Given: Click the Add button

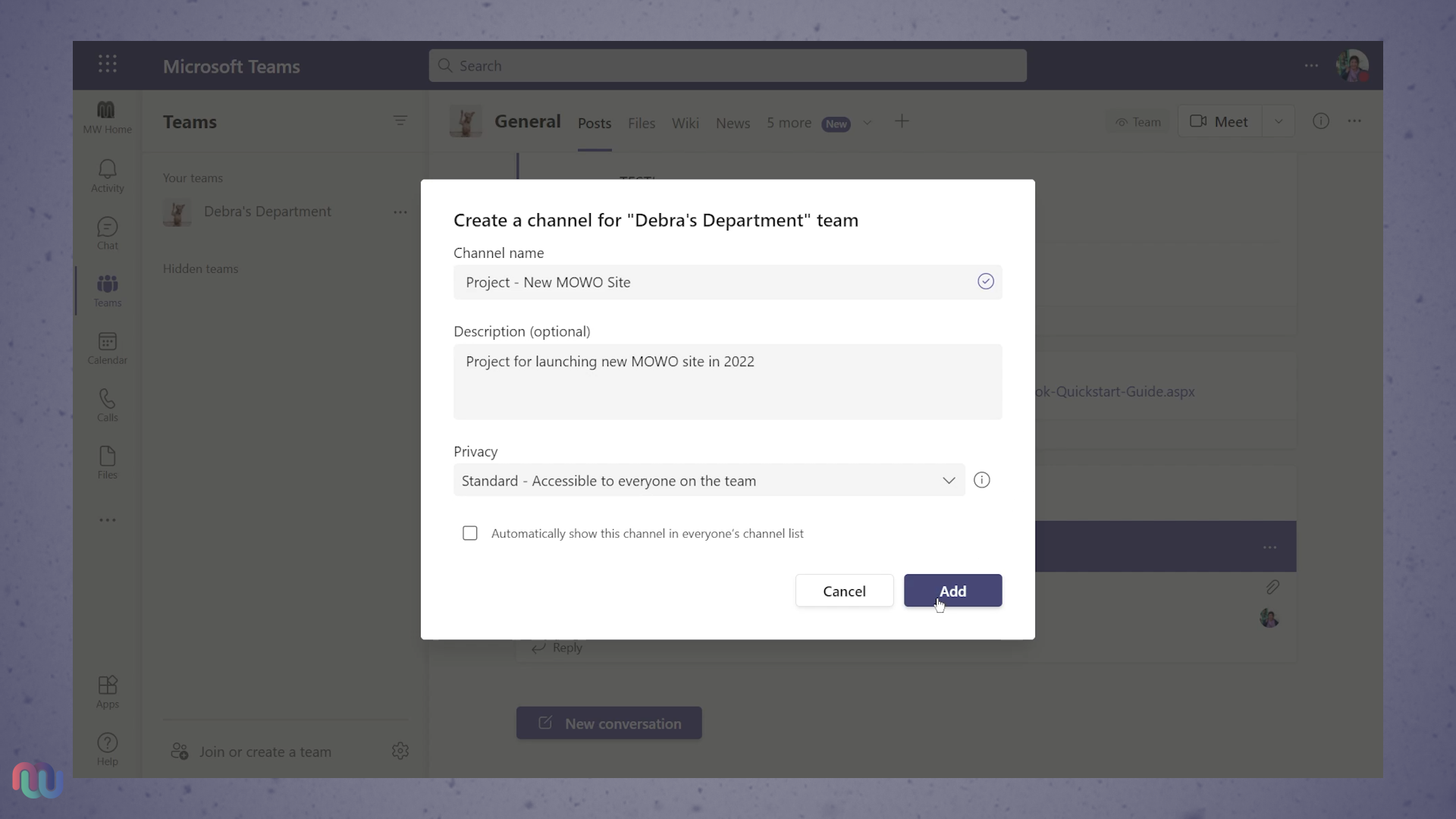Looking at the screenshot, I should coord(952,591).
